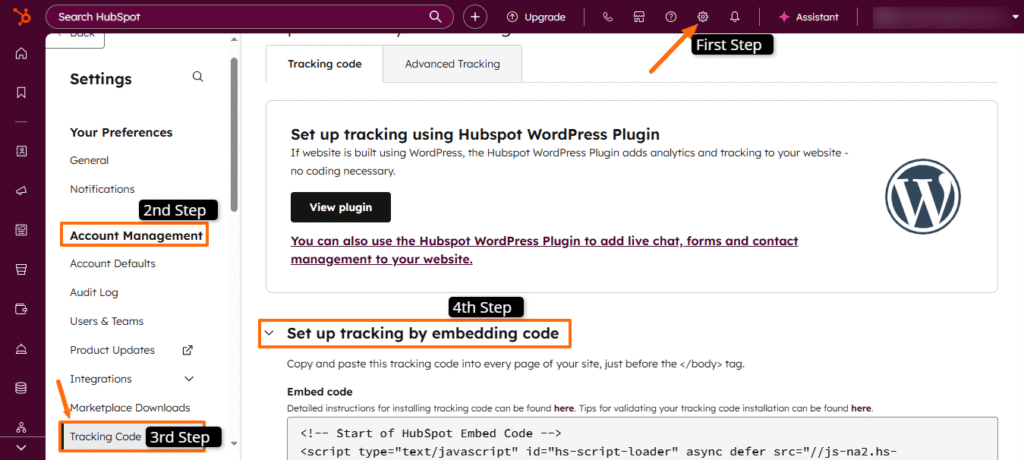Open the Automation workflows icon
Screen dimensions: 1024x460
click(x=22, y=427)
